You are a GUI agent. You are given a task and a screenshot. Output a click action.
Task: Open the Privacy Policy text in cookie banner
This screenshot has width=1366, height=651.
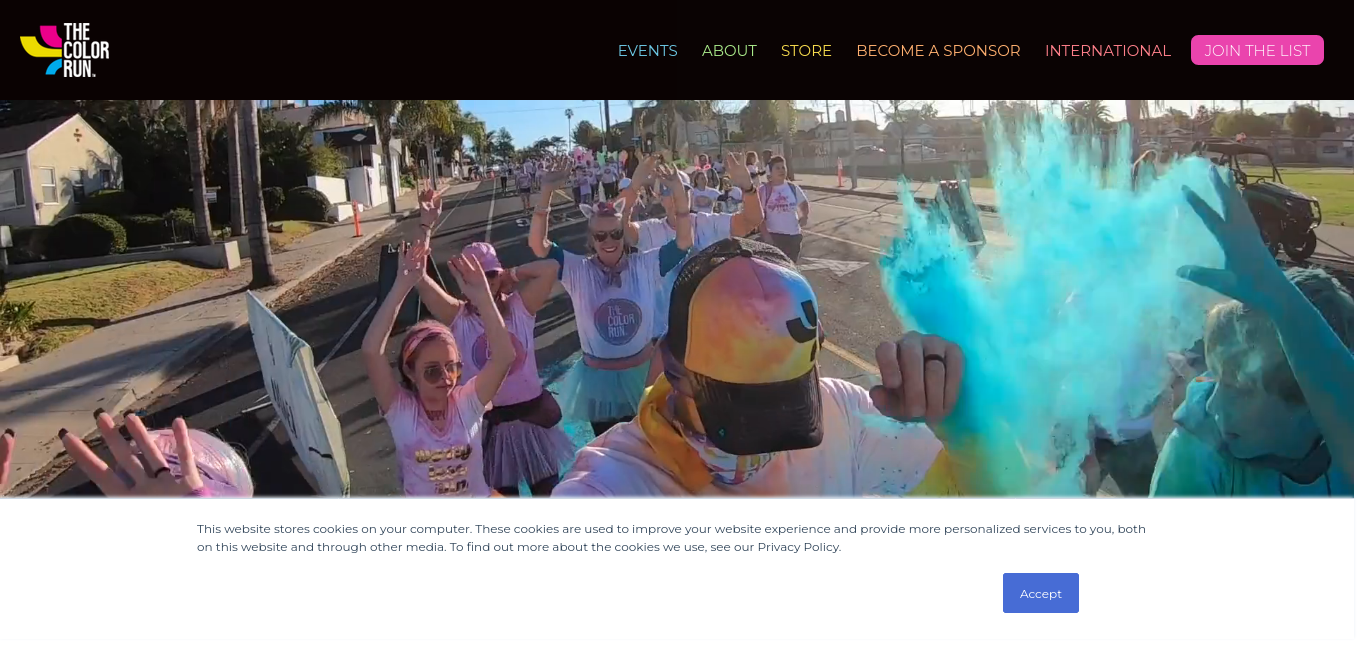tap(798, 547)
